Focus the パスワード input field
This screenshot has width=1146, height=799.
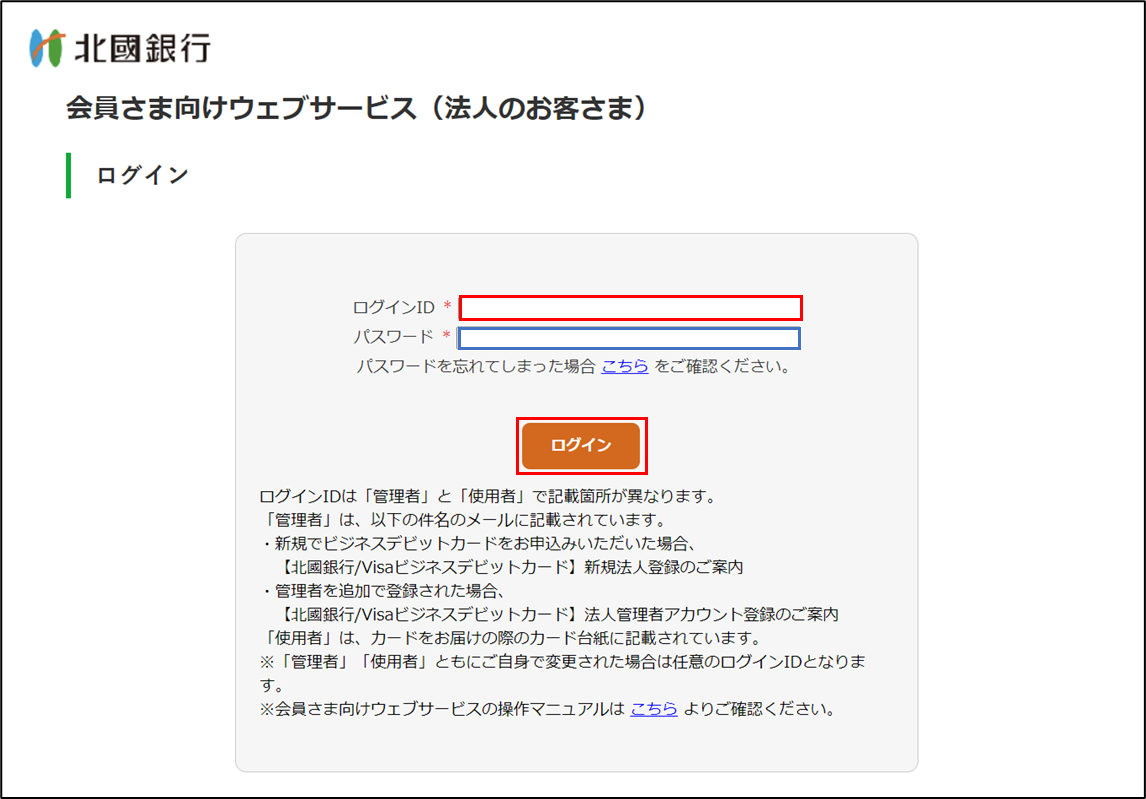(x=630, y=338)
